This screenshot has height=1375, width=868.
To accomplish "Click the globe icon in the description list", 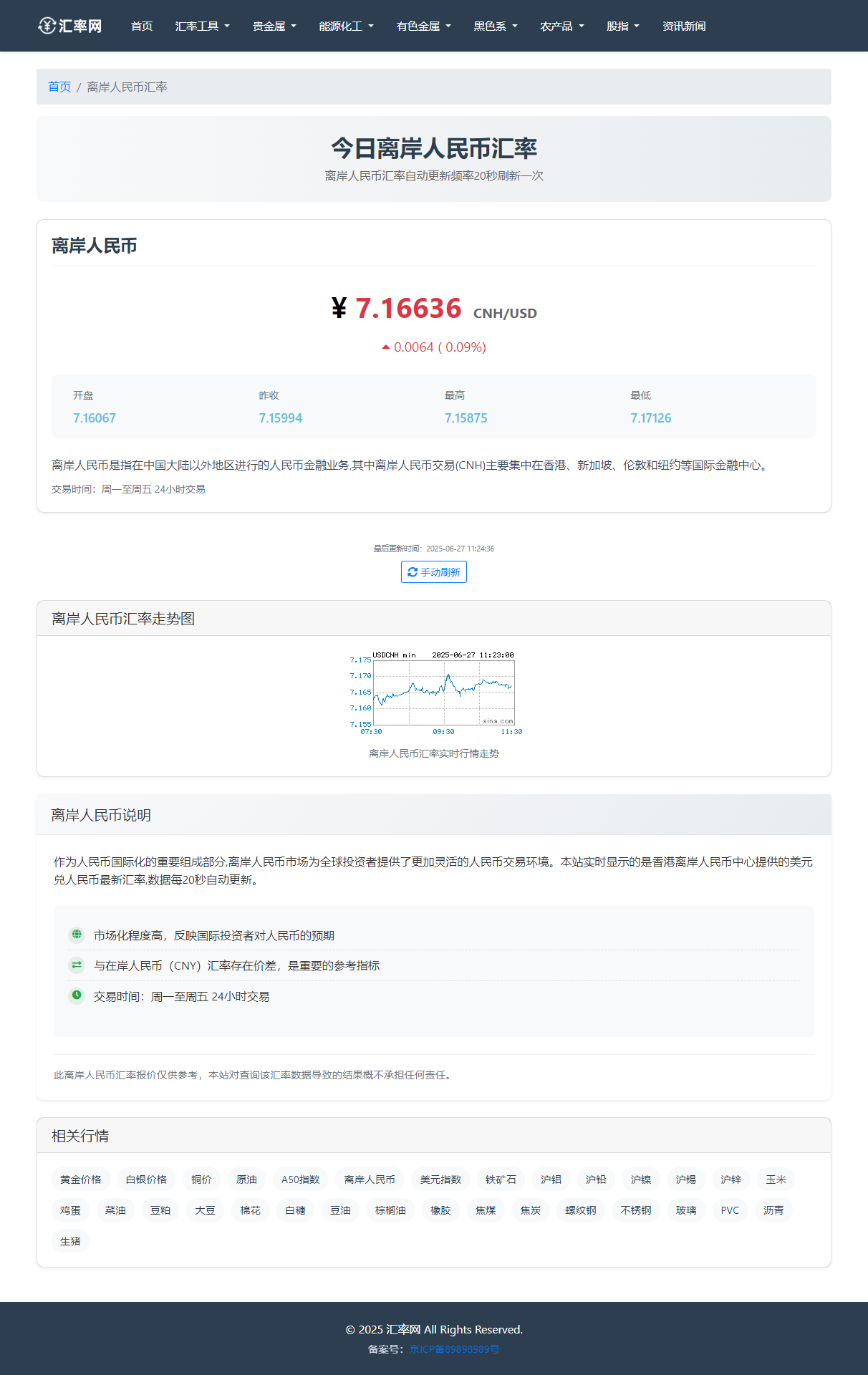I will click(x=77, y=935).
